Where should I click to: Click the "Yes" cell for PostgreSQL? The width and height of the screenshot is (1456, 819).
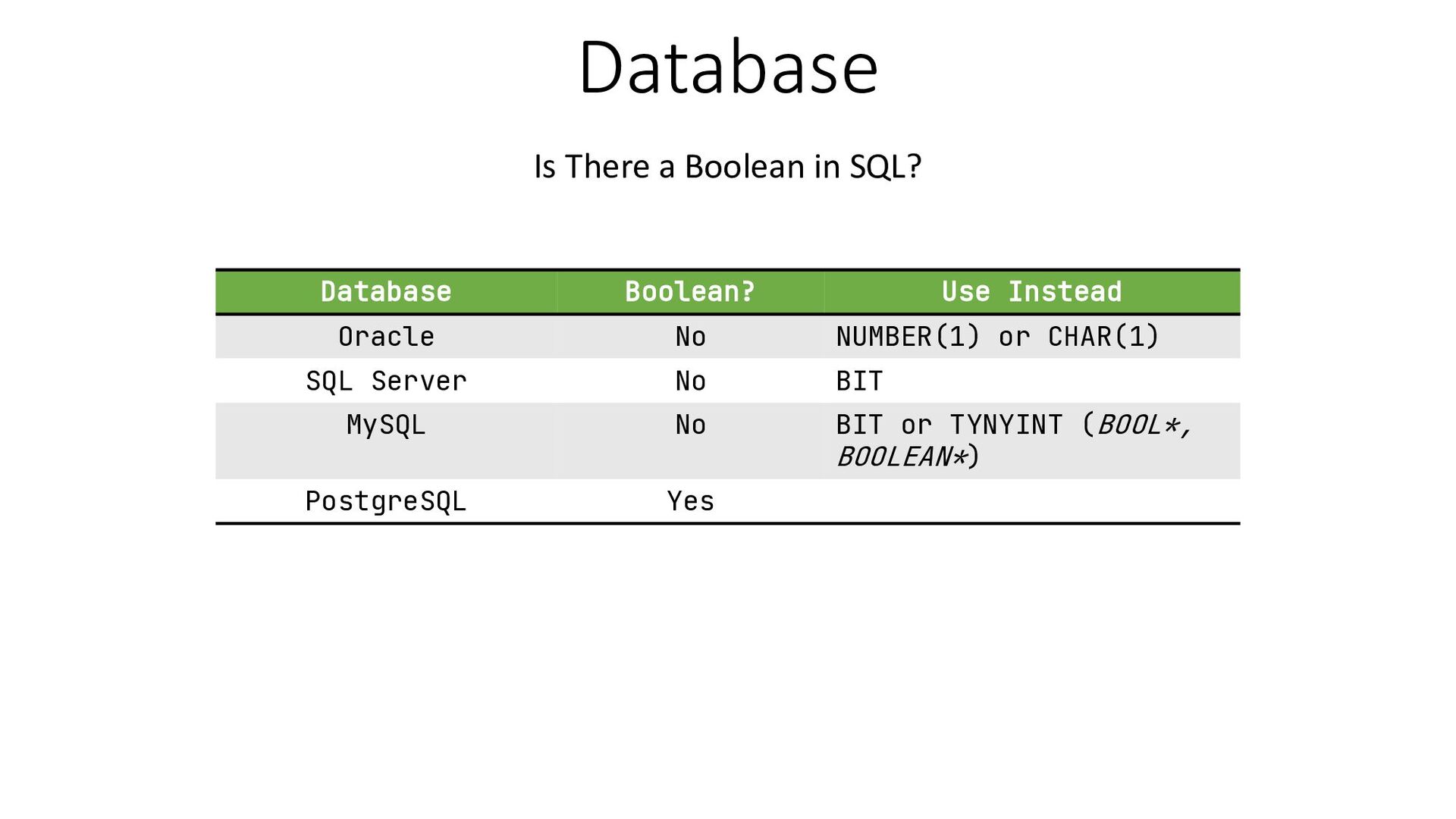pos(690,501)
